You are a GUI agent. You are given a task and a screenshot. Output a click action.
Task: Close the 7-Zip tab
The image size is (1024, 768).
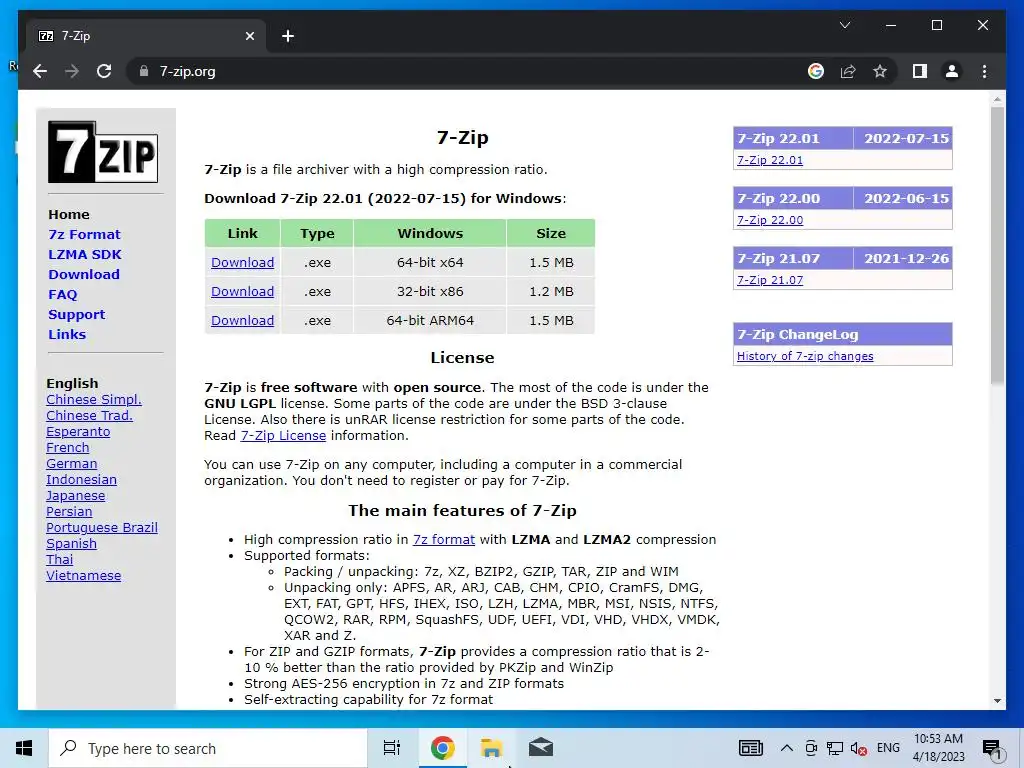point(249,36)
